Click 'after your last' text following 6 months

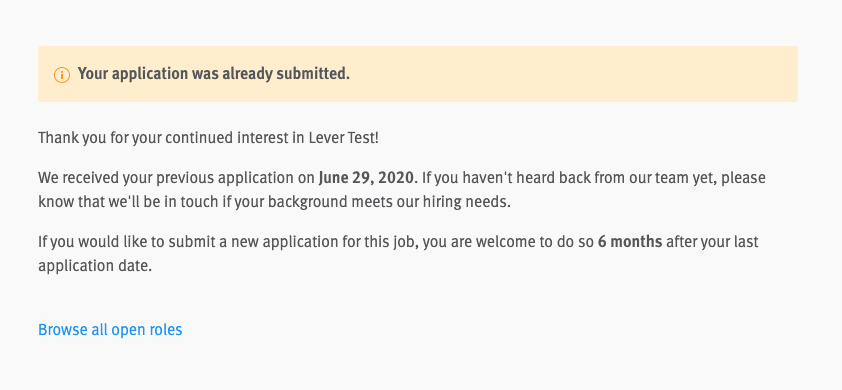click(x=713, y=242)
